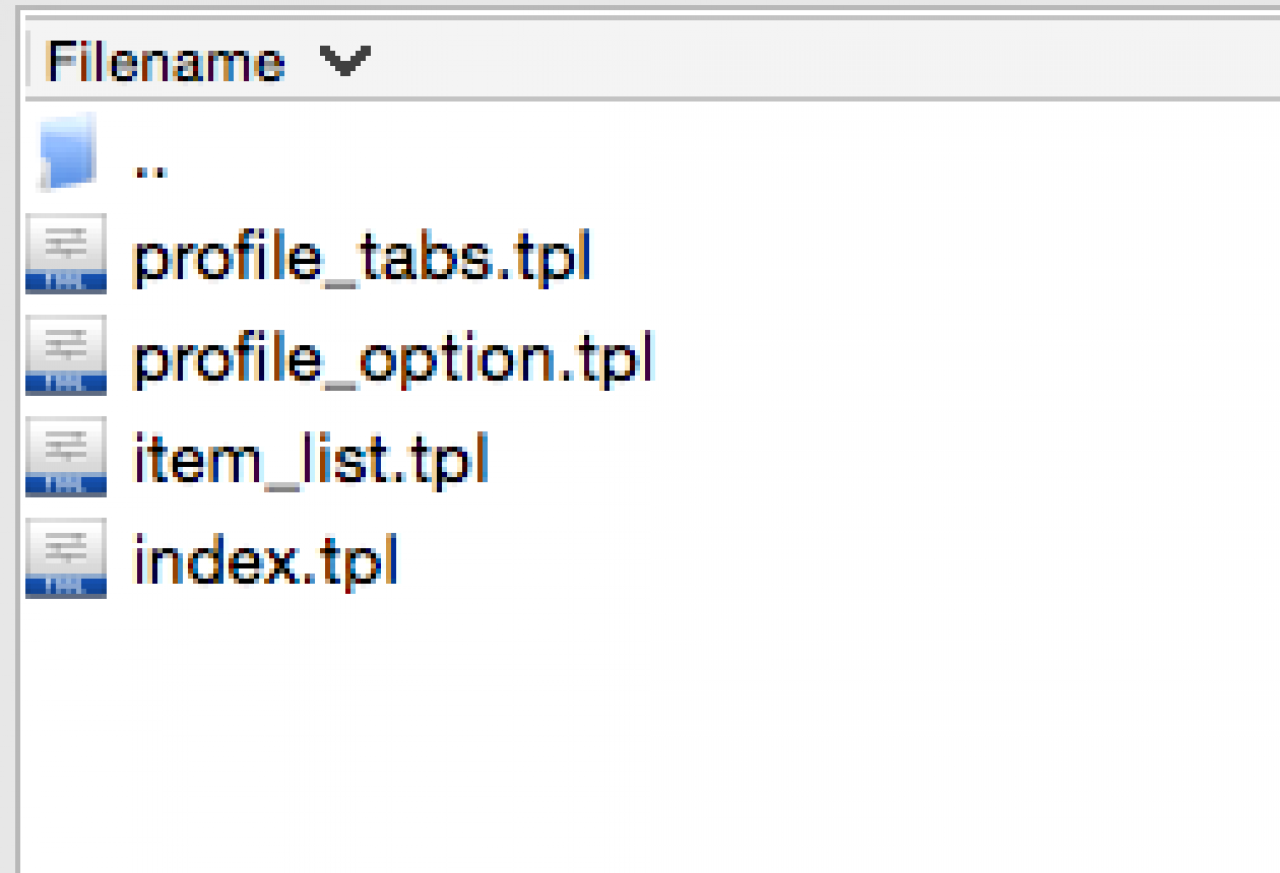Click the profile_tabs.tpl file icon

(x=66, y=254)
